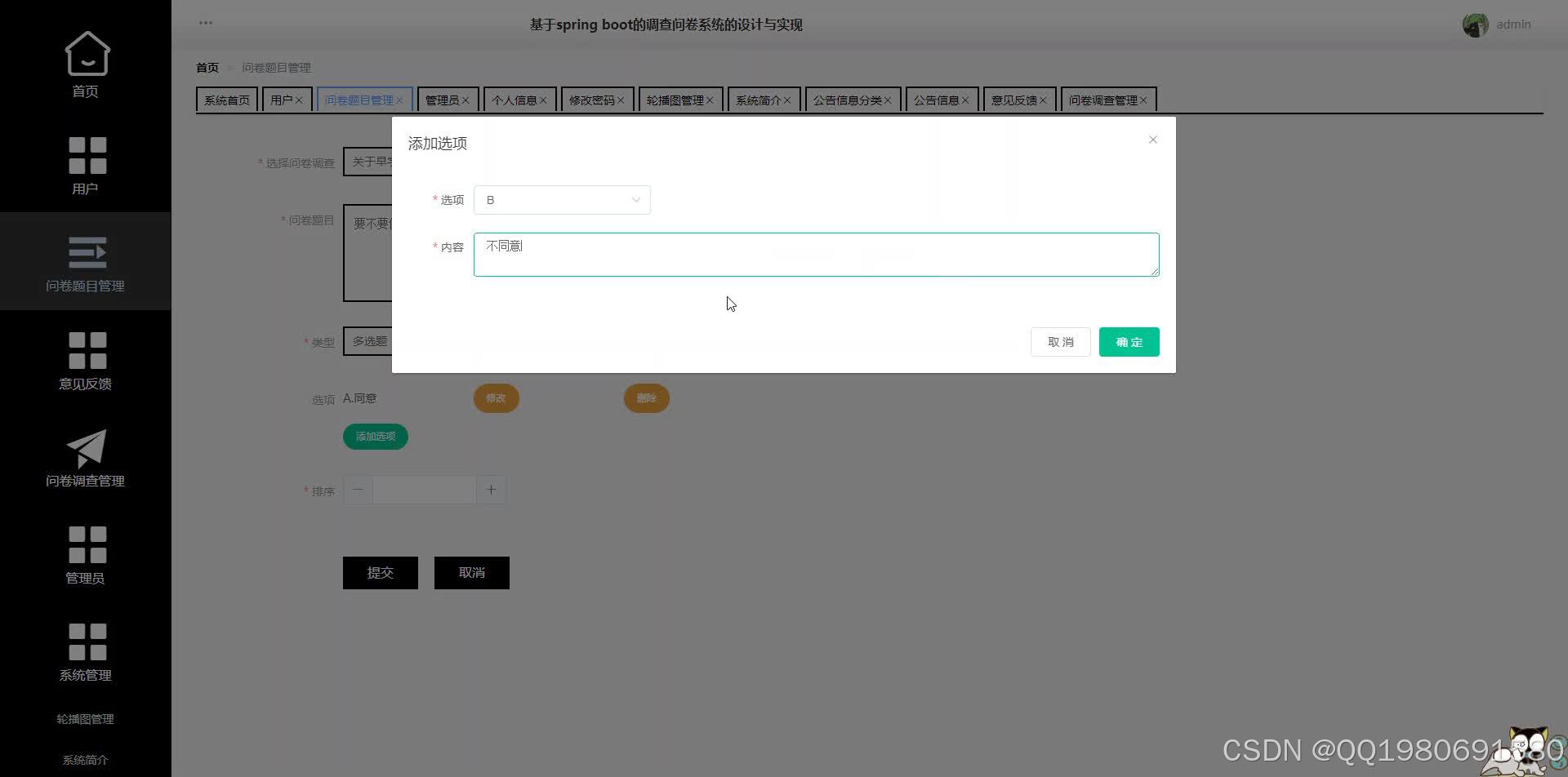Image resolution: width=1568 pixels, height=777 pixels.
Task: Collapse the sidebar via the ellipsis icon
Action: (x=205, y=23)
